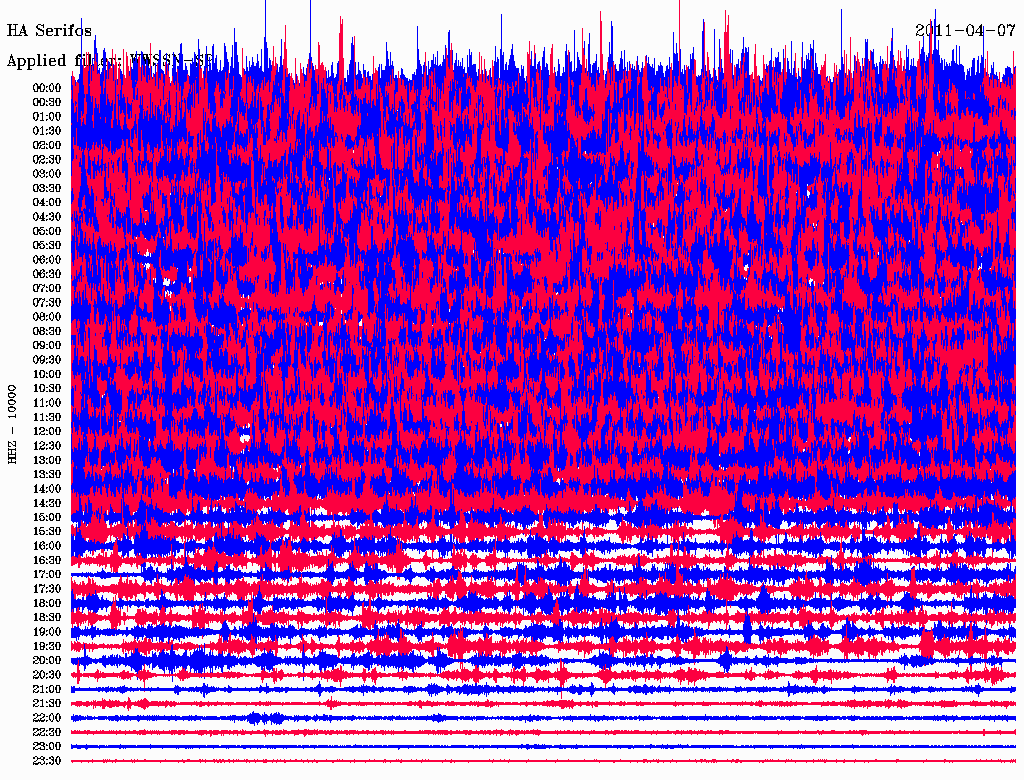Click the red 23:30 seismogram trace
Viewport: 1024px width, 780px height.
point(543,761)
